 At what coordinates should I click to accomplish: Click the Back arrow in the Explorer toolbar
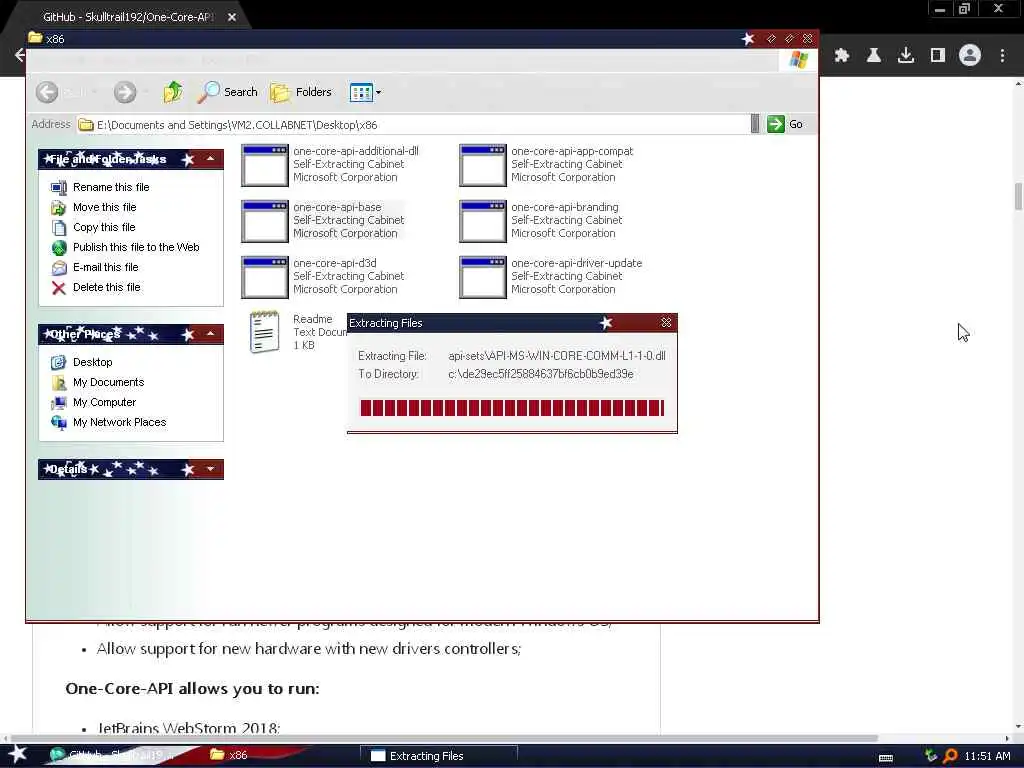pyautogui.click(x=47, y=92)
